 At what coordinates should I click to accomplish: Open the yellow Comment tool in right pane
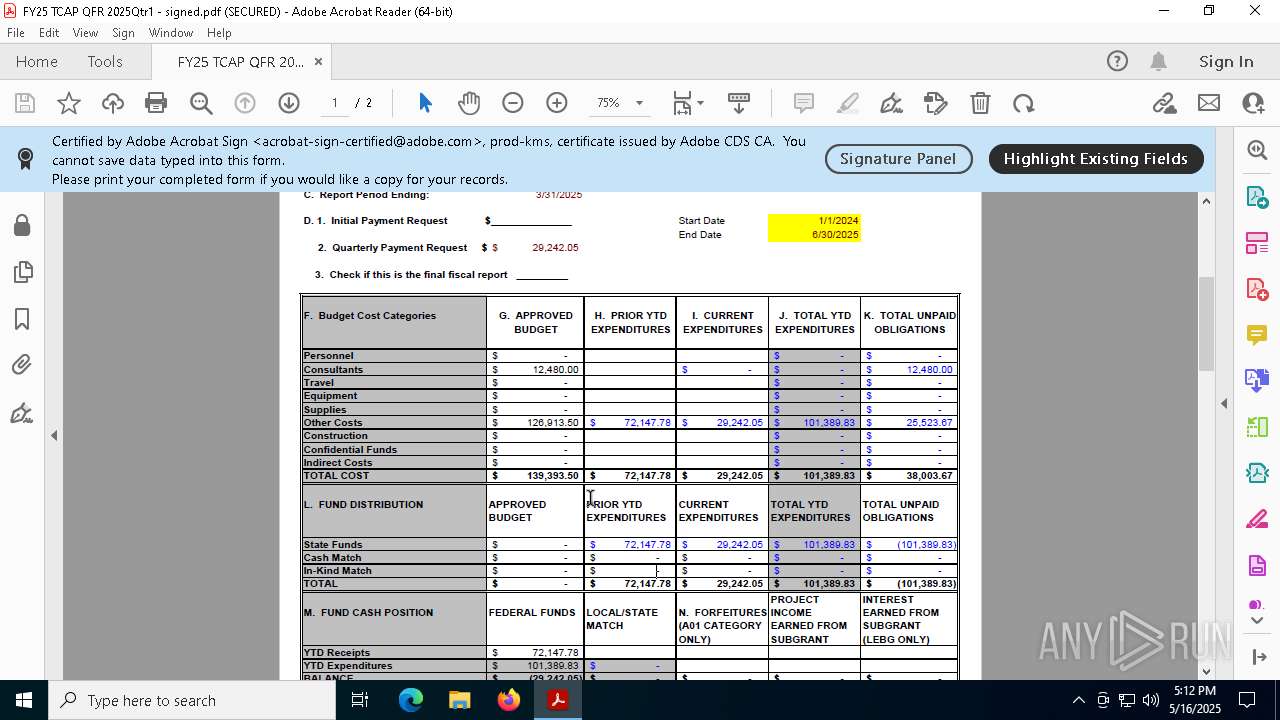pos(1257,335)
